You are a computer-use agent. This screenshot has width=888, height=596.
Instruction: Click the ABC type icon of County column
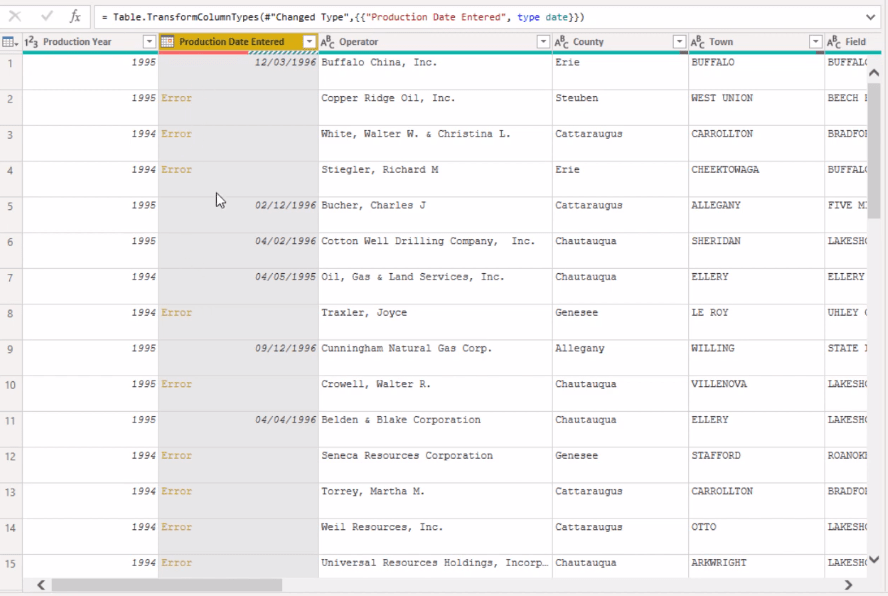tap(561, 42)
